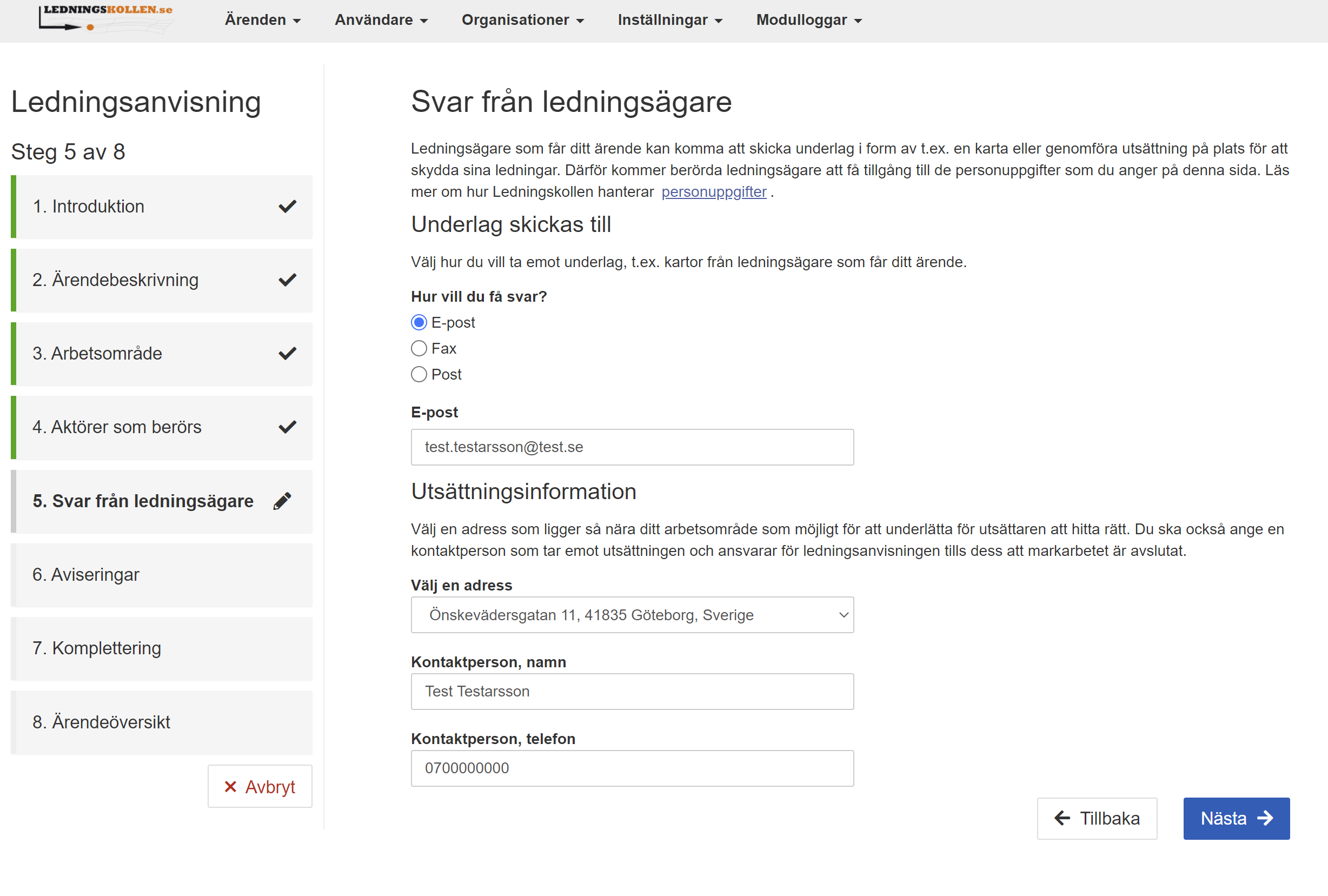Click pencil icon on Svar från ledningsägare
The width and height of the screenshot is (1328, 896).
tap(282, 501)
